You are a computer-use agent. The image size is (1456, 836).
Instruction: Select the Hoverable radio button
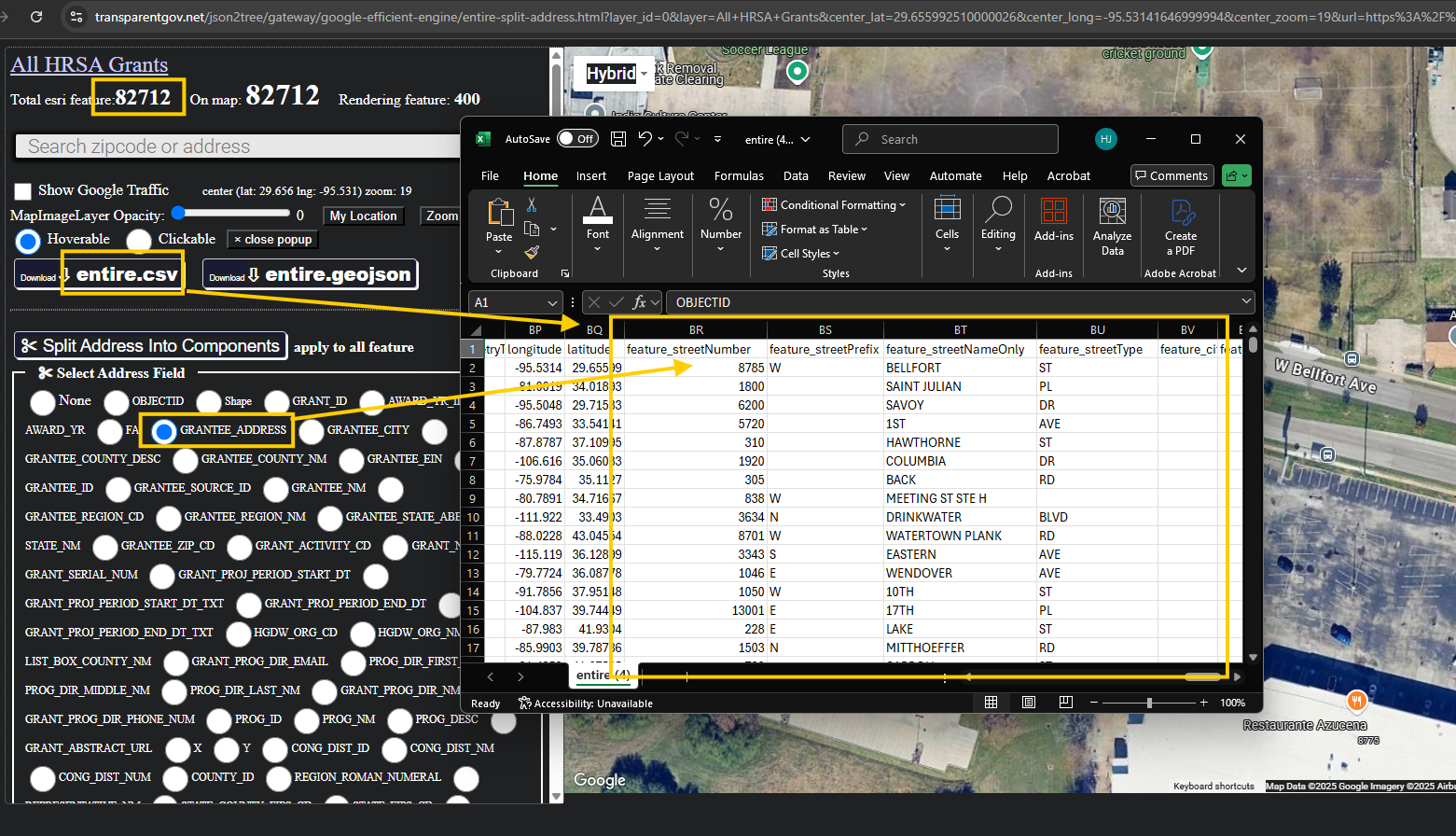tap(28, 241)
